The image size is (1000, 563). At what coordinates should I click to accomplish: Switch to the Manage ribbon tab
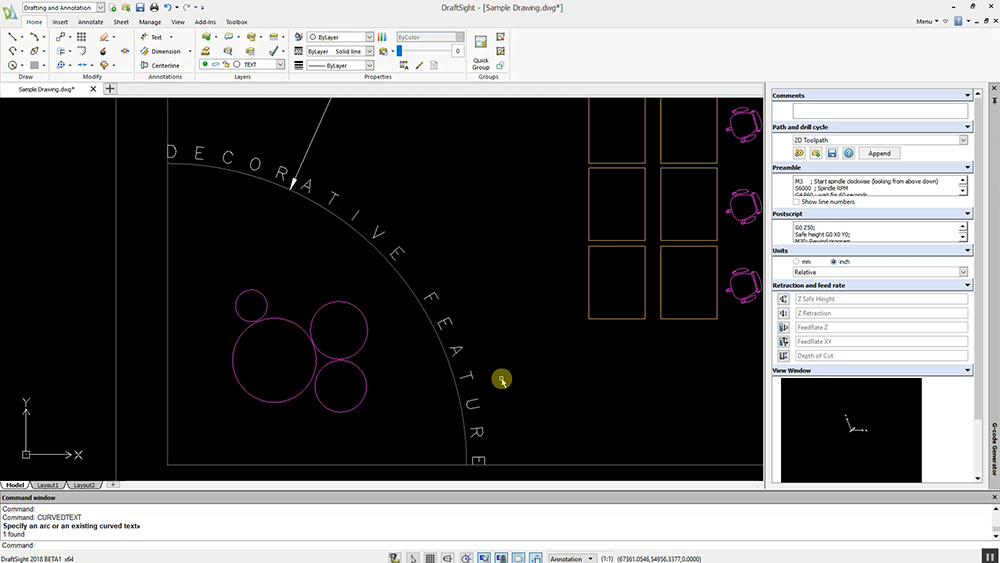(150, 22)
